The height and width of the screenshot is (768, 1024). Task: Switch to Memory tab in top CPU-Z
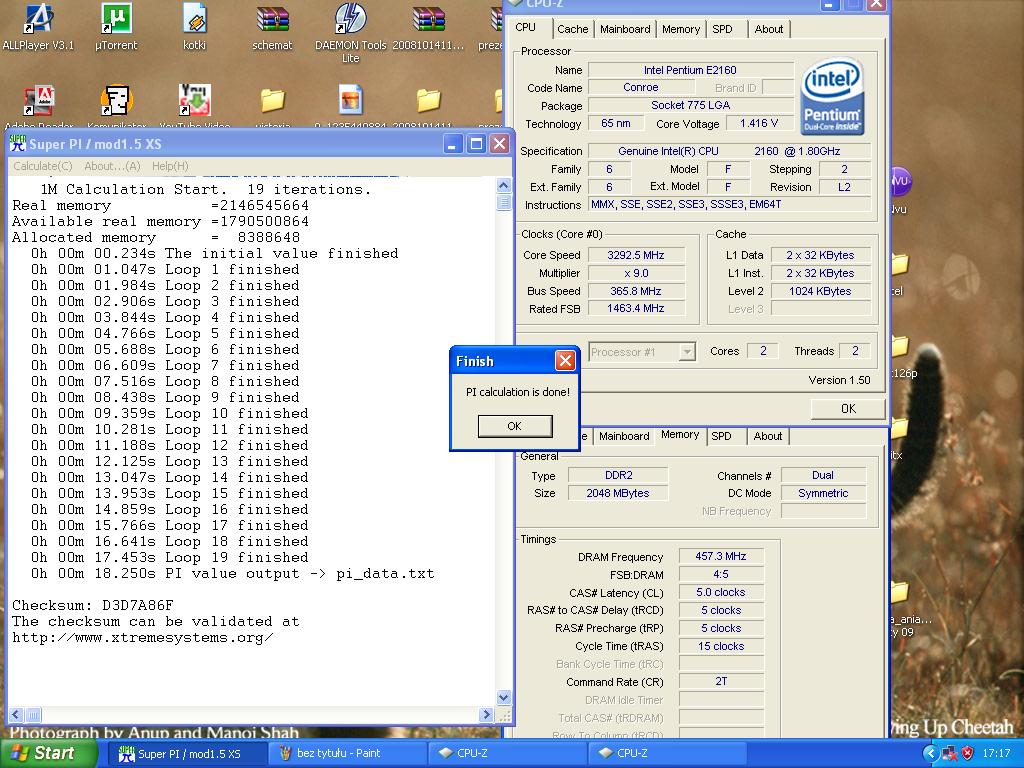point(680,29)
